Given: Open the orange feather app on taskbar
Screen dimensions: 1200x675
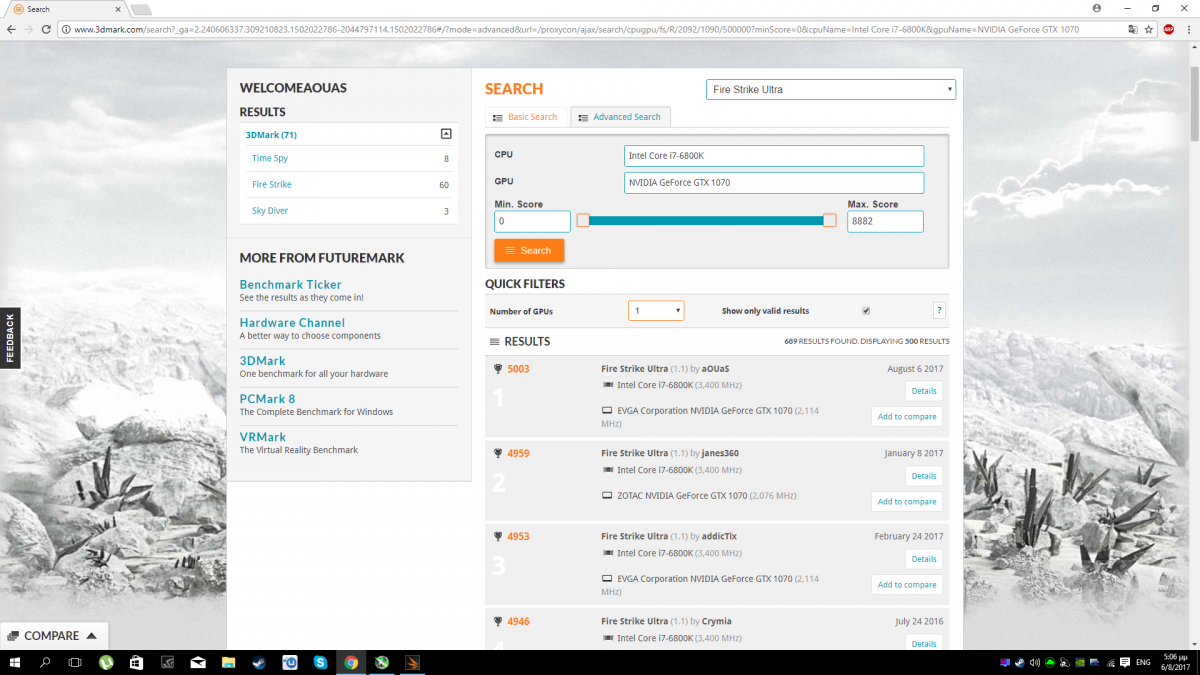Looking at the screenshot, I should [x=412, y=662].
